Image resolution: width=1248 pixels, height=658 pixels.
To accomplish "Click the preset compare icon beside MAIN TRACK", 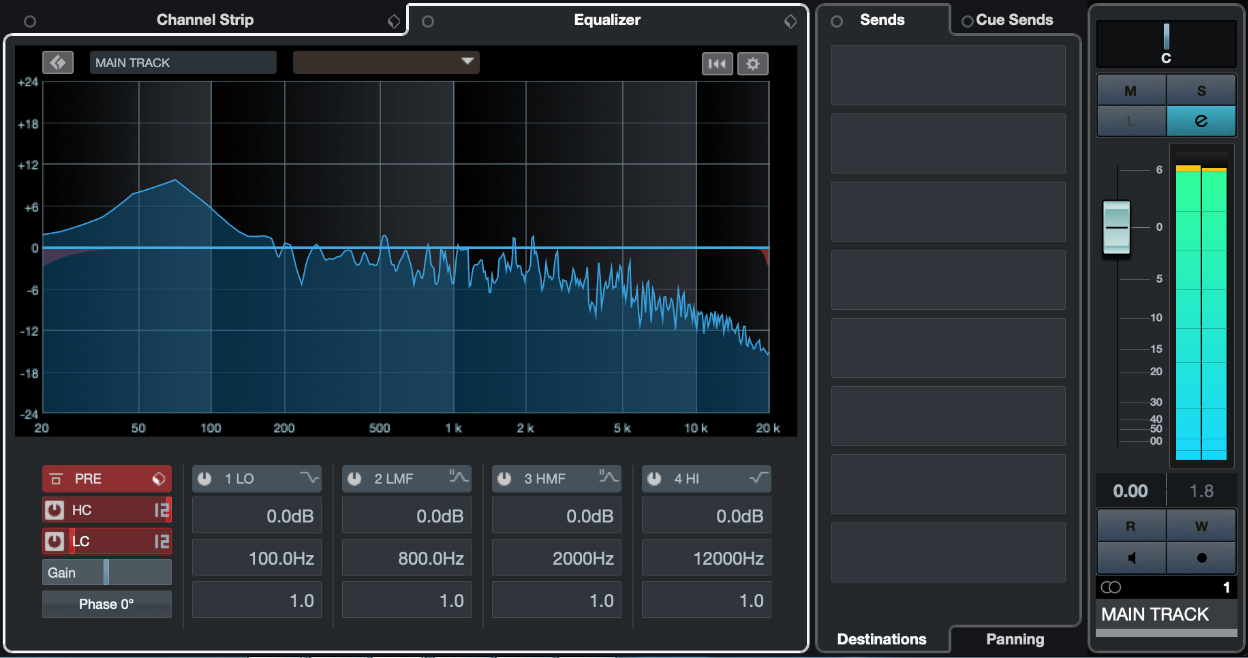I will pos(57,62).
